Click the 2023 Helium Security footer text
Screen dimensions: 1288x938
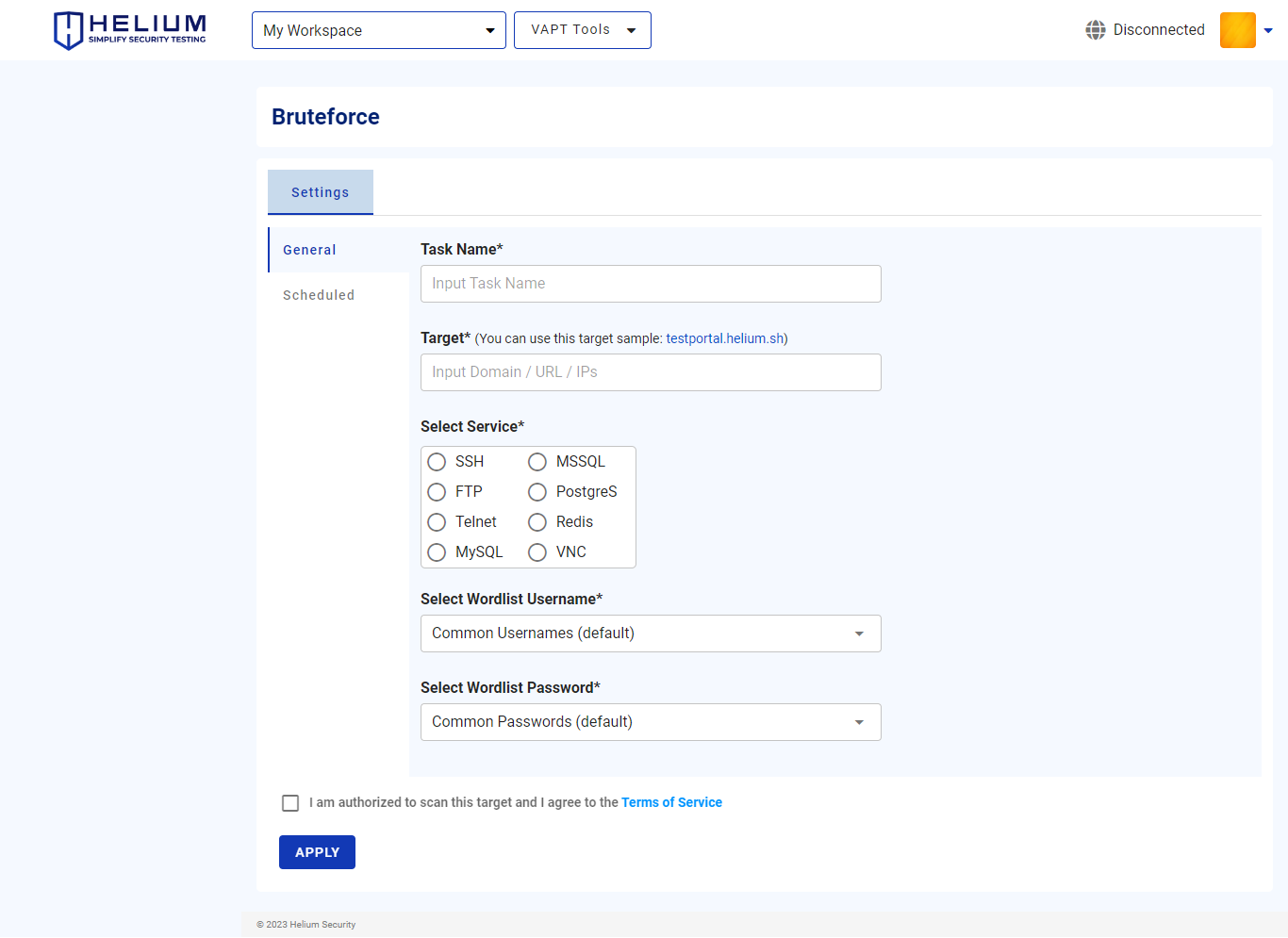(306, 925)
